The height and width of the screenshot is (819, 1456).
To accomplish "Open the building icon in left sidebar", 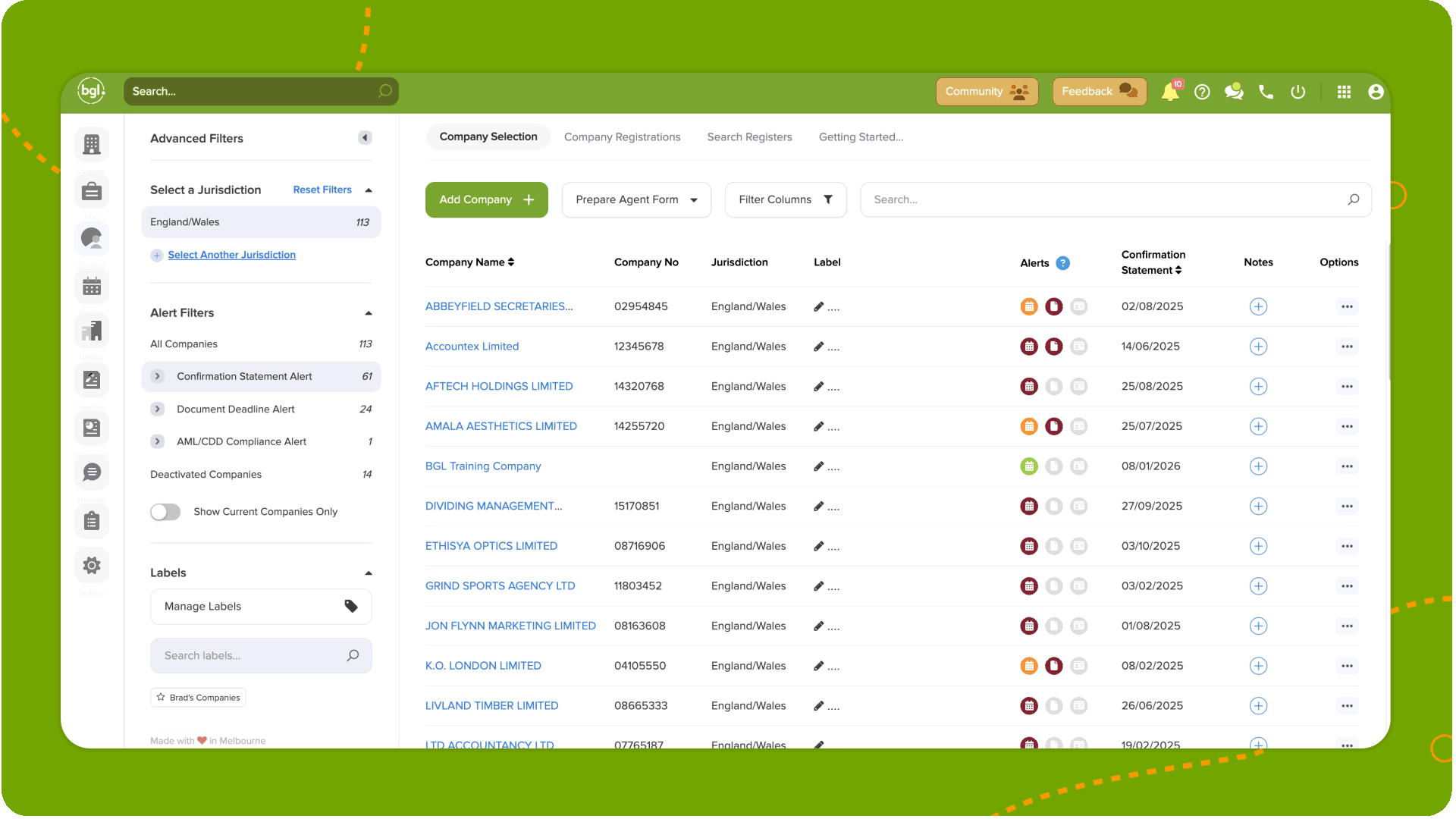I will pyautogui.click(x=92, y=144).
